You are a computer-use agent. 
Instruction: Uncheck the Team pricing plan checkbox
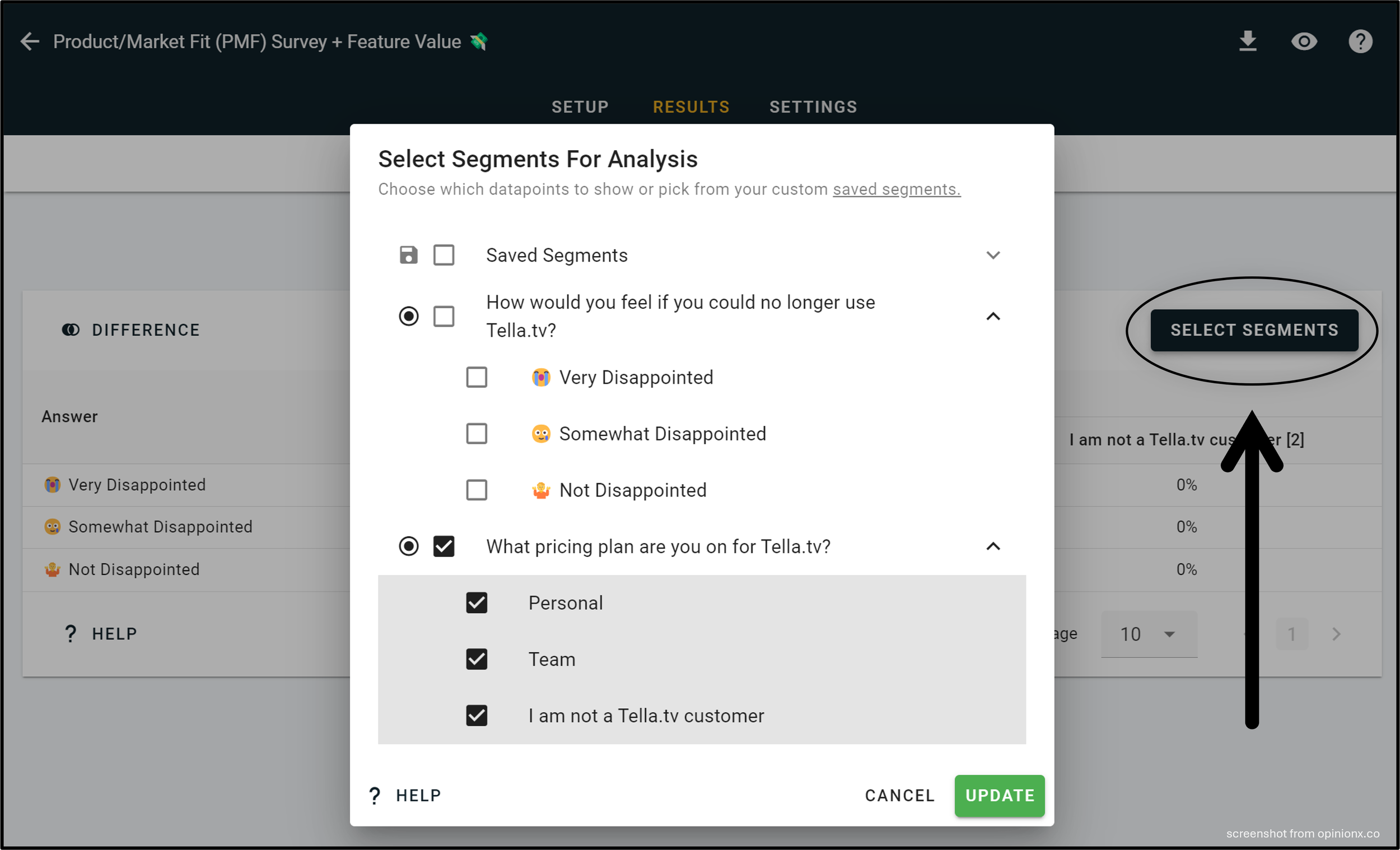click(x=477, y=659)
